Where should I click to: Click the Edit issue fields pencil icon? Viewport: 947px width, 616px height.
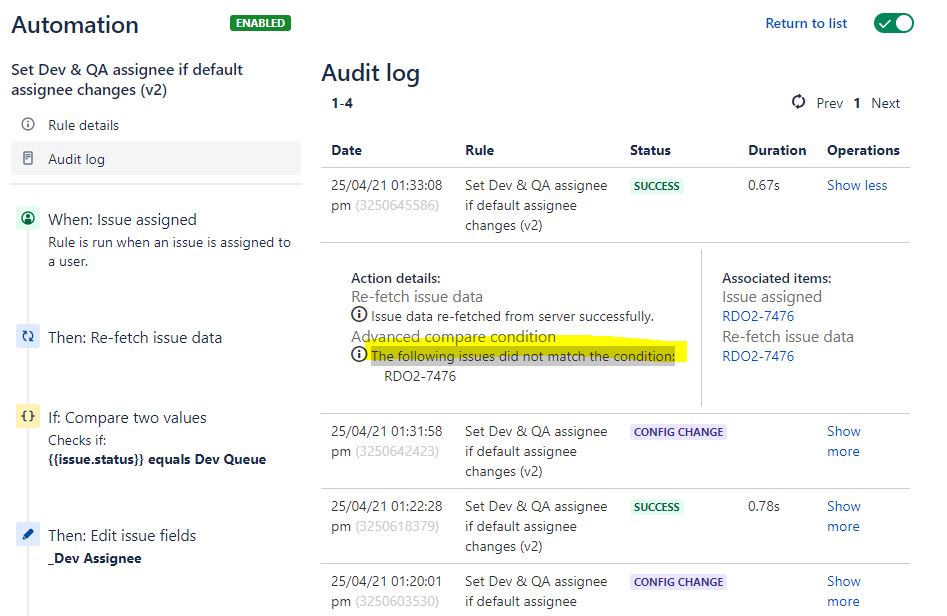28,534
